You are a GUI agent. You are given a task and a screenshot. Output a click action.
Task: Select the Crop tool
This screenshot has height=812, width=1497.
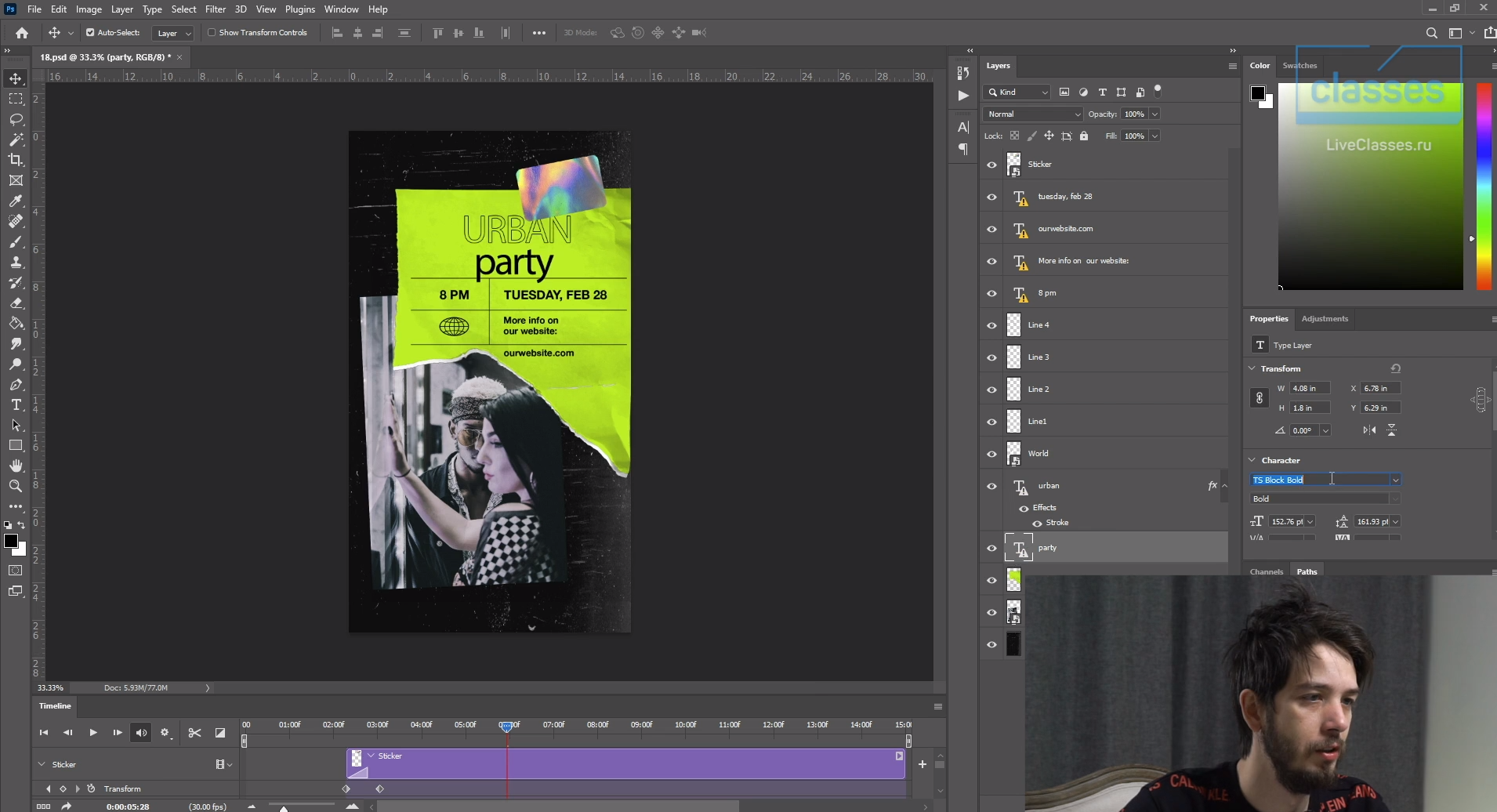coord(16,160)
